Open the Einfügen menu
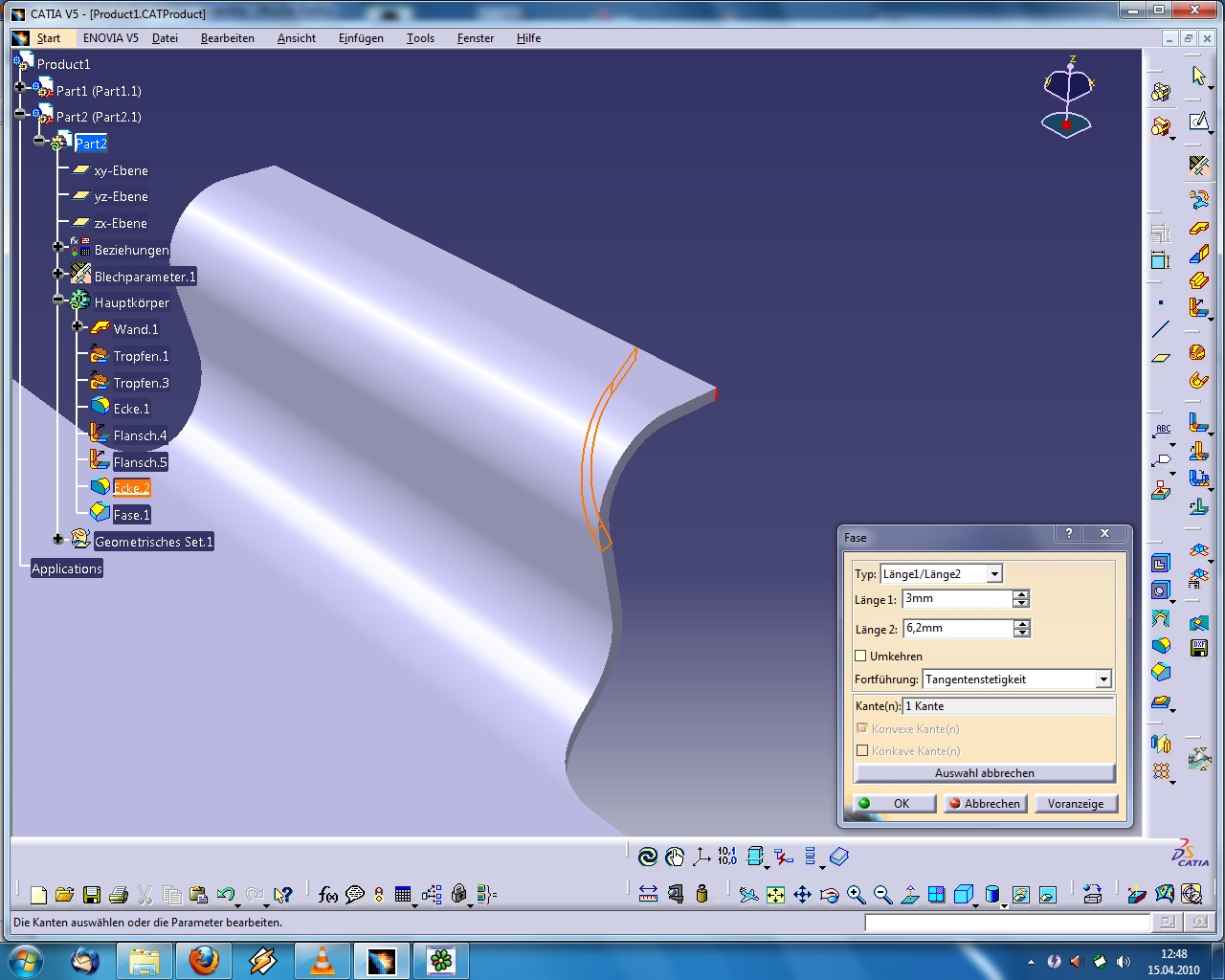 [x=361, y=38]
